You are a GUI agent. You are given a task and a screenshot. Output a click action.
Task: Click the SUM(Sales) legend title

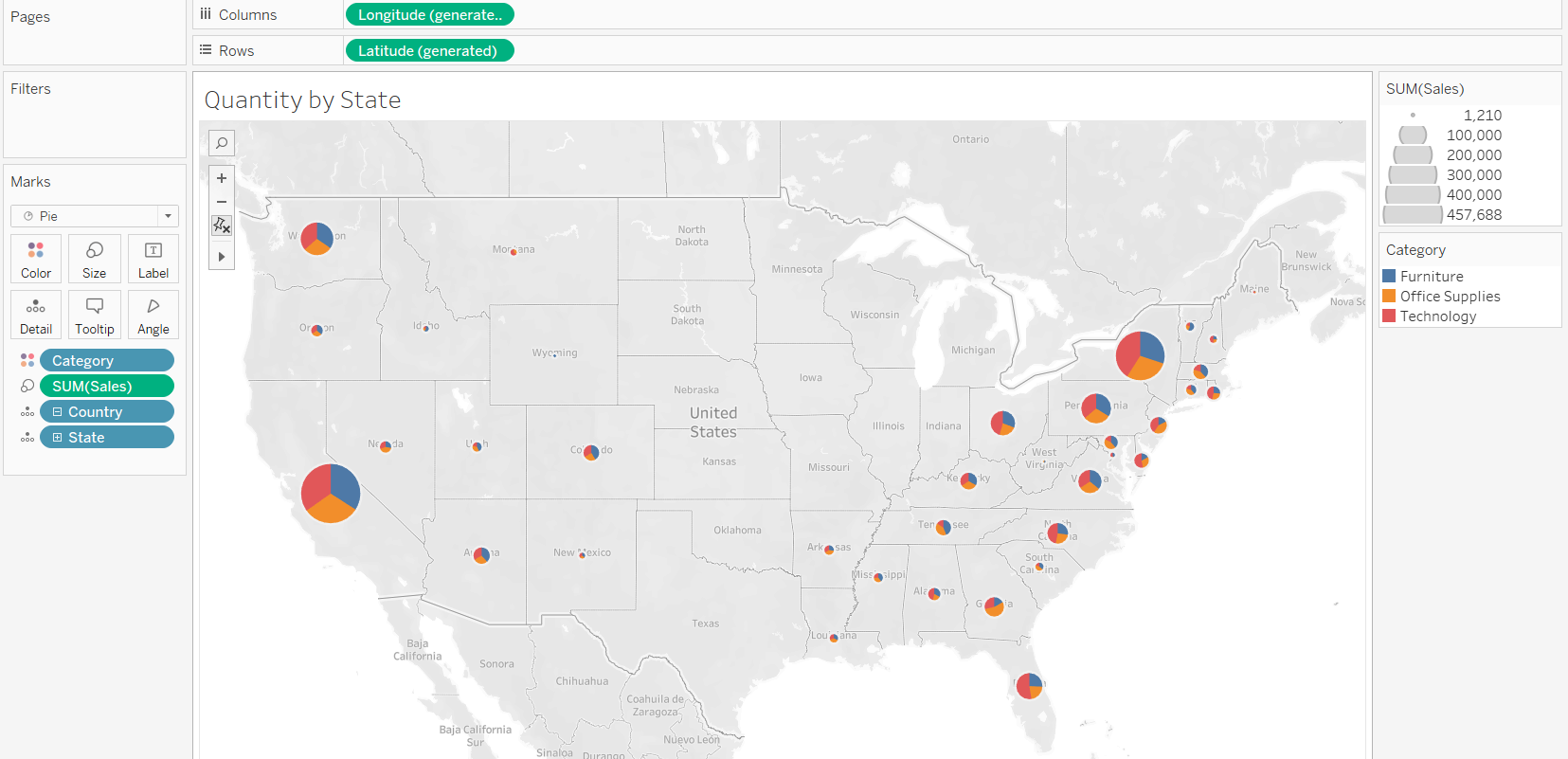click(1425, 89)
